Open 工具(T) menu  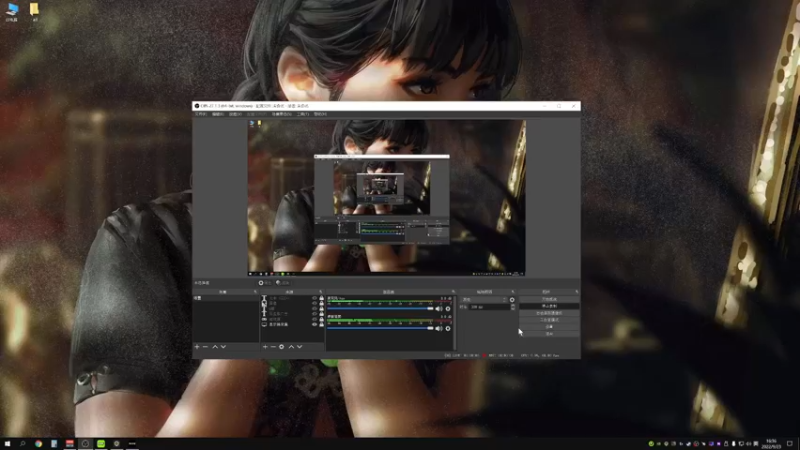click(303, 114)
